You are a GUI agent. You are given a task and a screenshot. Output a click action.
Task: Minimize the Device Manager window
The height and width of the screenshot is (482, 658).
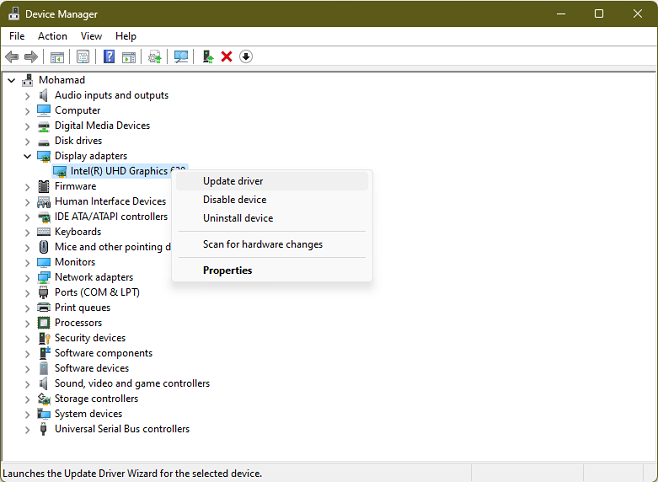click(561, 13)
